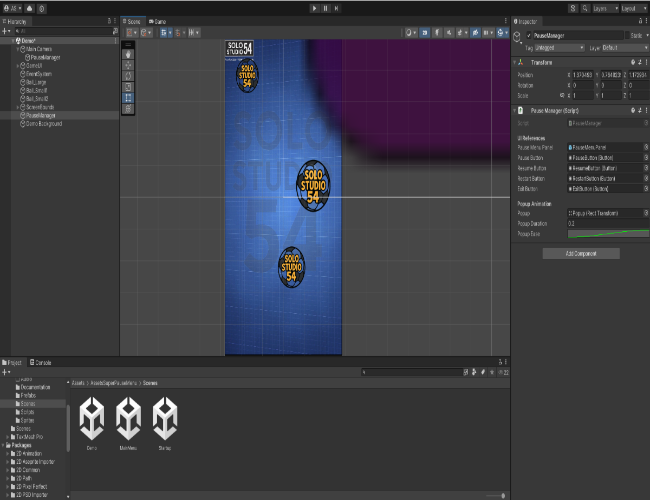Select EventSystem in Hierarchy
Screen dimensions: 650x500
(x=39, y=74)
